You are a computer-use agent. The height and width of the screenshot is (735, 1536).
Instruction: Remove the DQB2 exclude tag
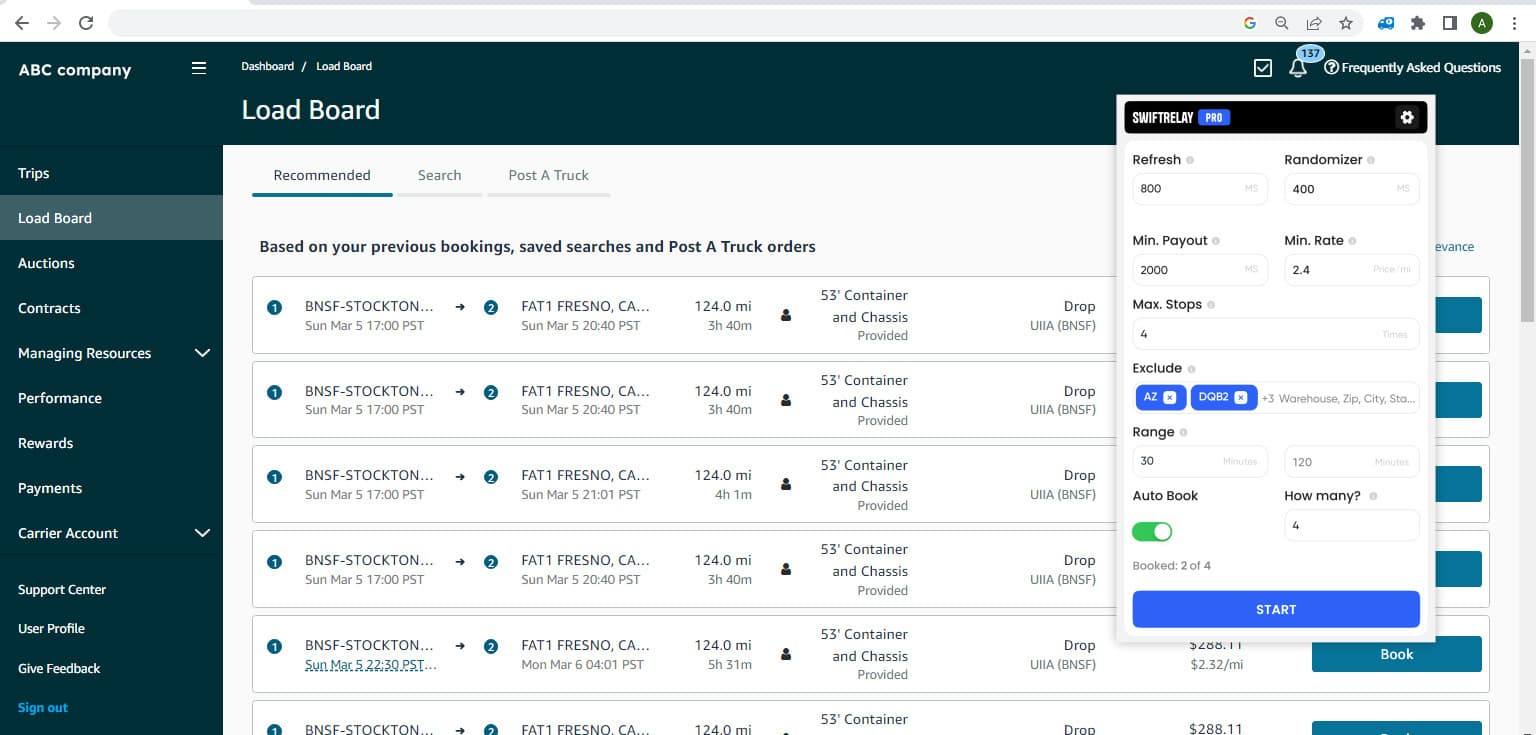[1241, 397]
